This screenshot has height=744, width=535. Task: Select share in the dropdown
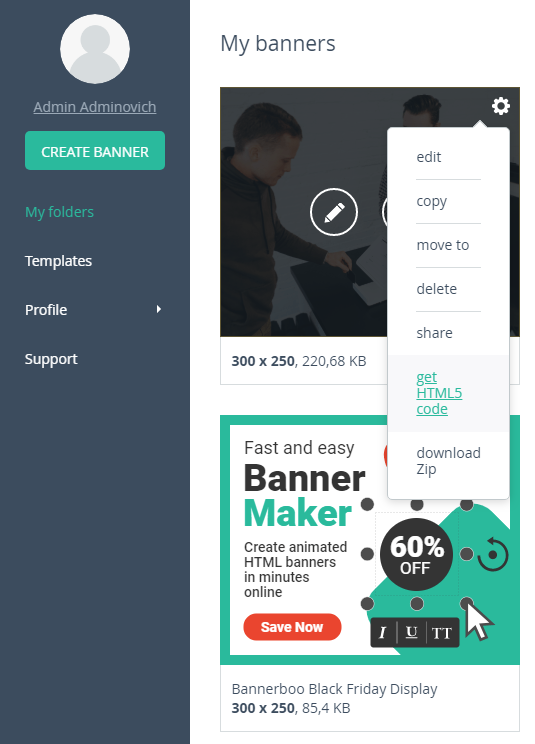434,333
